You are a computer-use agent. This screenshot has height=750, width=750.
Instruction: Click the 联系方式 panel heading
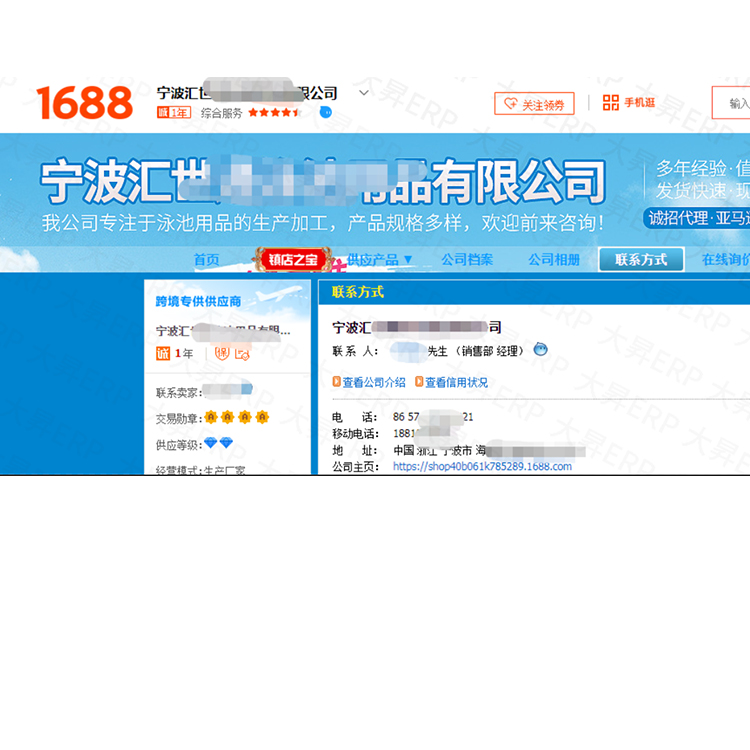[x=358, y=292]
